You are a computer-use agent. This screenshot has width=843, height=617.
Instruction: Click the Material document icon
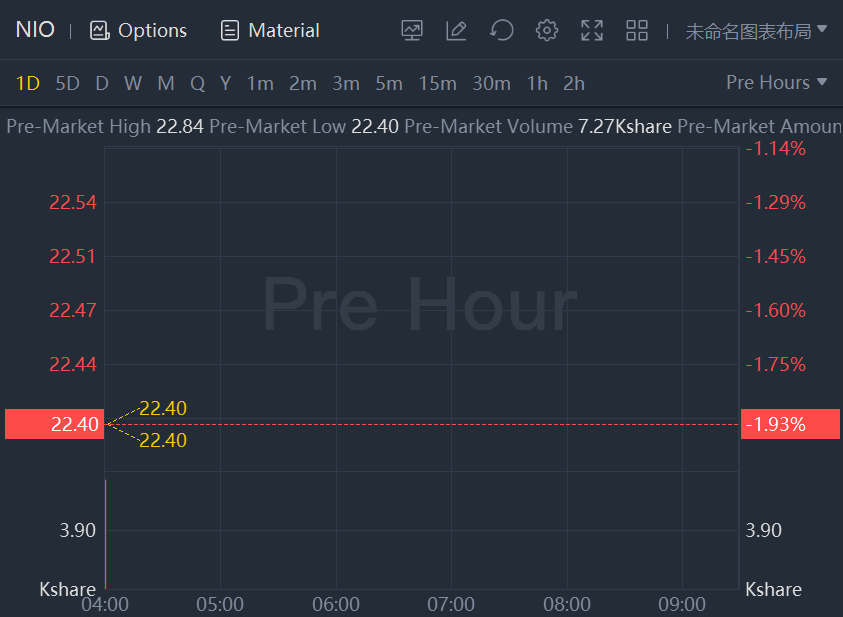coord(230,30)
